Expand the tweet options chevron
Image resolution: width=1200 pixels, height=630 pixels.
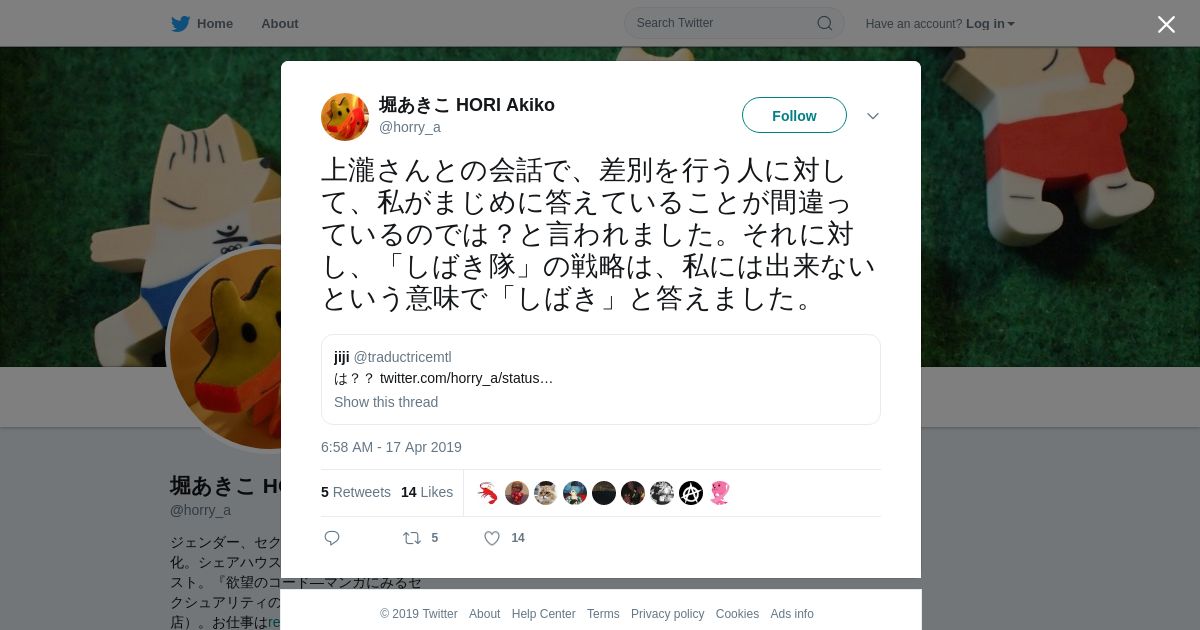[873, 116]
